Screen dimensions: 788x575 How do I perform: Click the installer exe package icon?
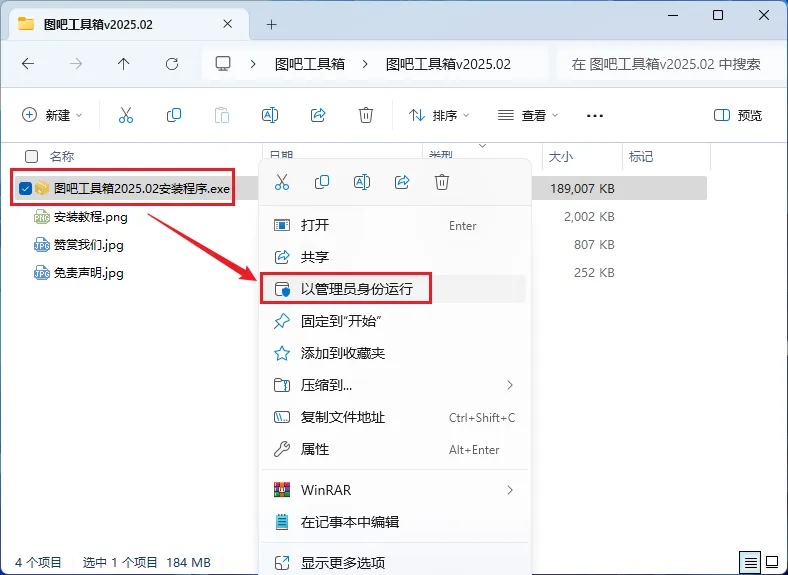pyautogui.click(x=42, y=188)
